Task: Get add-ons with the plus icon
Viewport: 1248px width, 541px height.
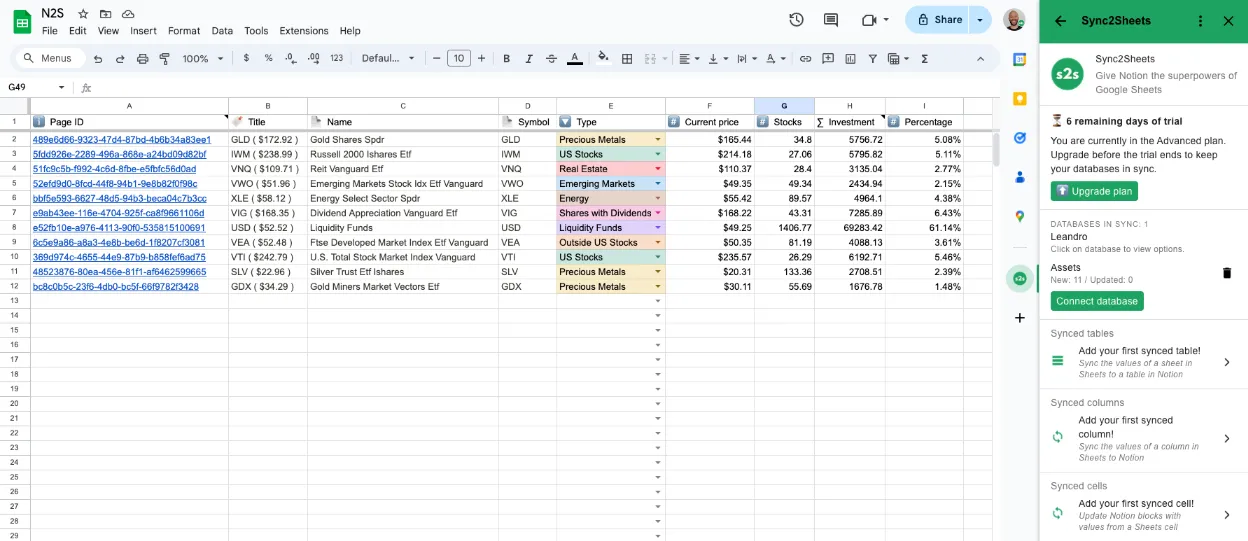Action: pyautogui.click(x=1020, y=318)
